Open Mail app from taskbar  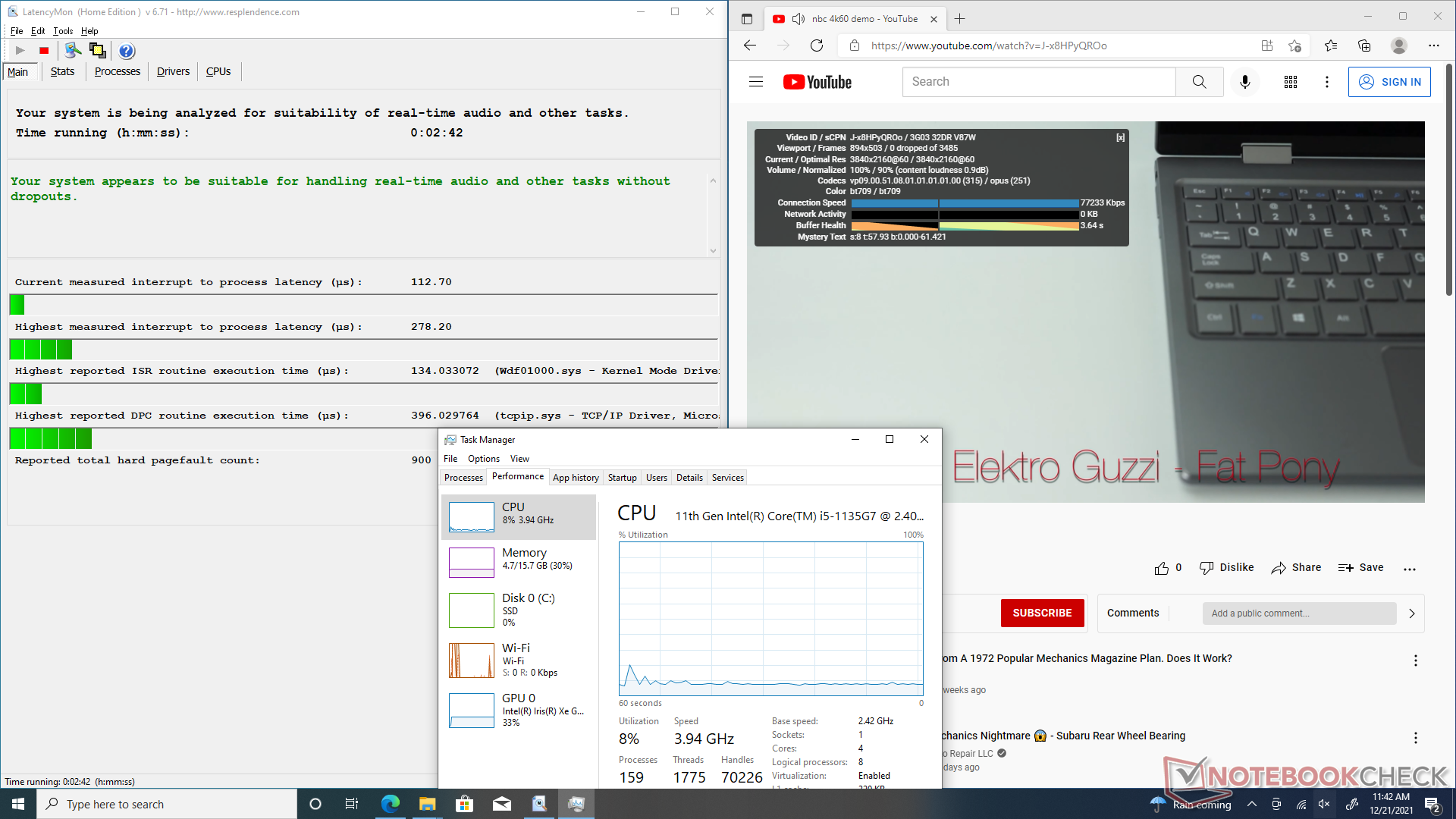click(x=502, y=804)
